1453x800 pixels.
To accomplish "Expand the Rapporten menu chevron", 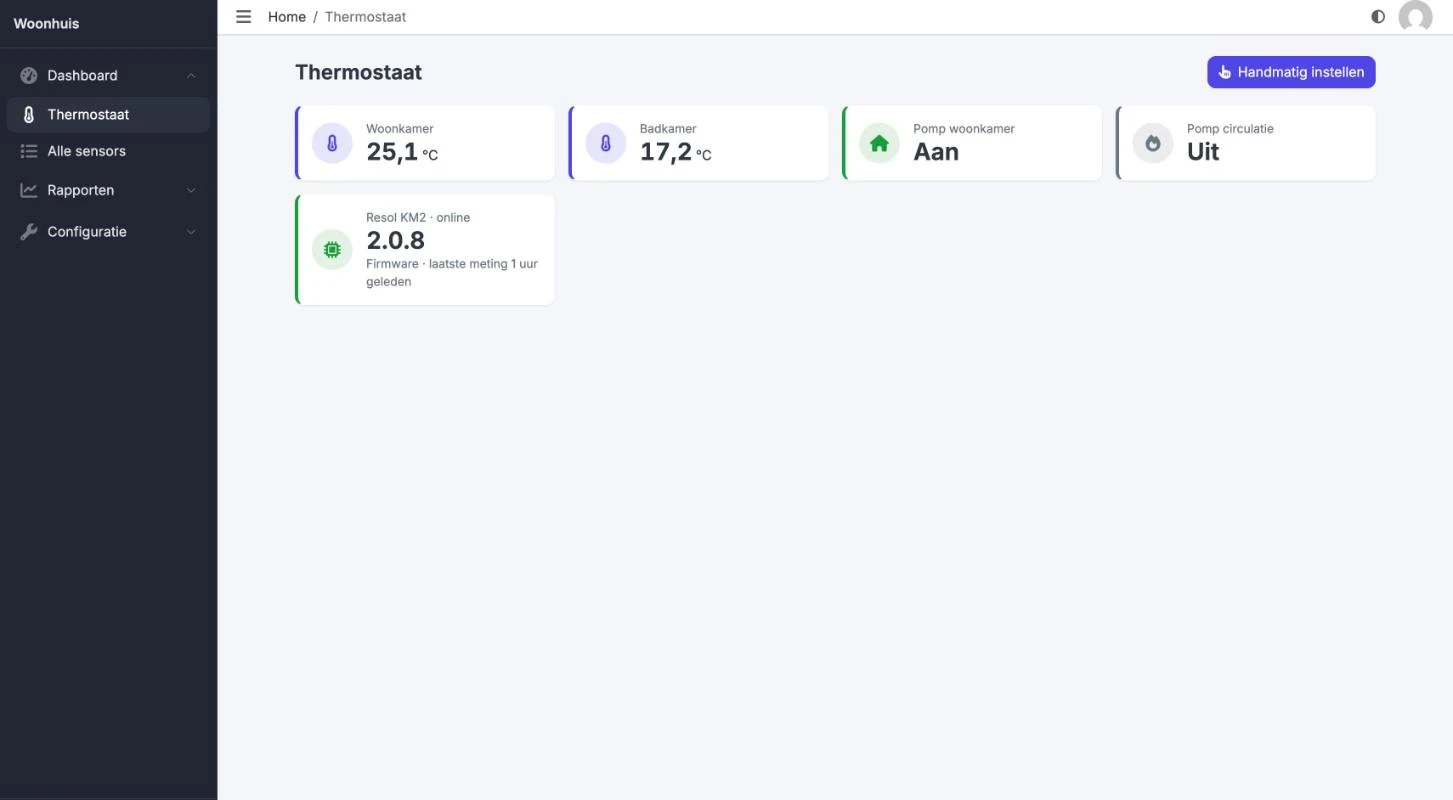I will pyautogui.click(x=191, y=190).
